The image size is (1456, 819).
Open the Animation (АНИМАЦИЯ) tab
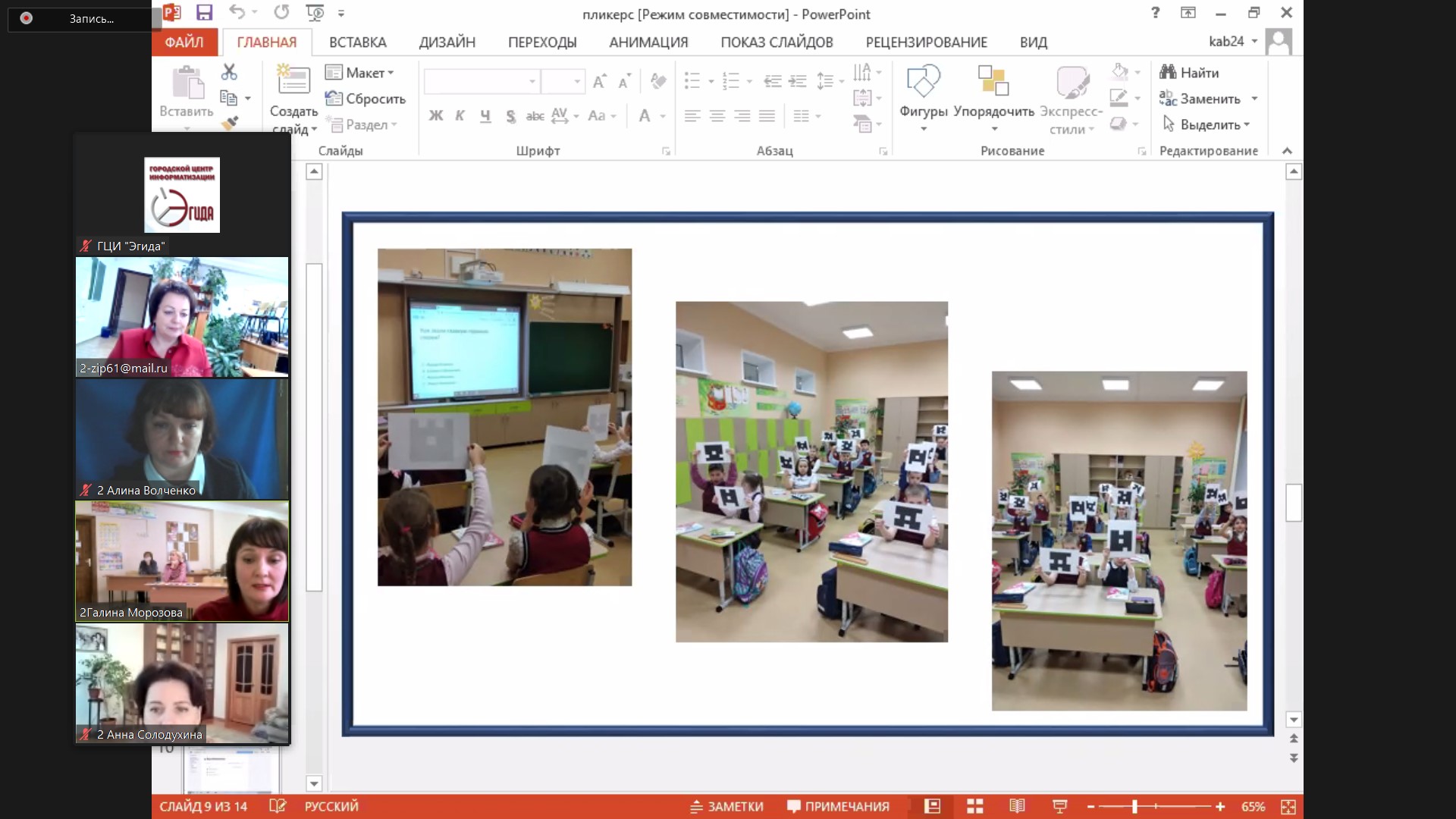pos(648,42)
